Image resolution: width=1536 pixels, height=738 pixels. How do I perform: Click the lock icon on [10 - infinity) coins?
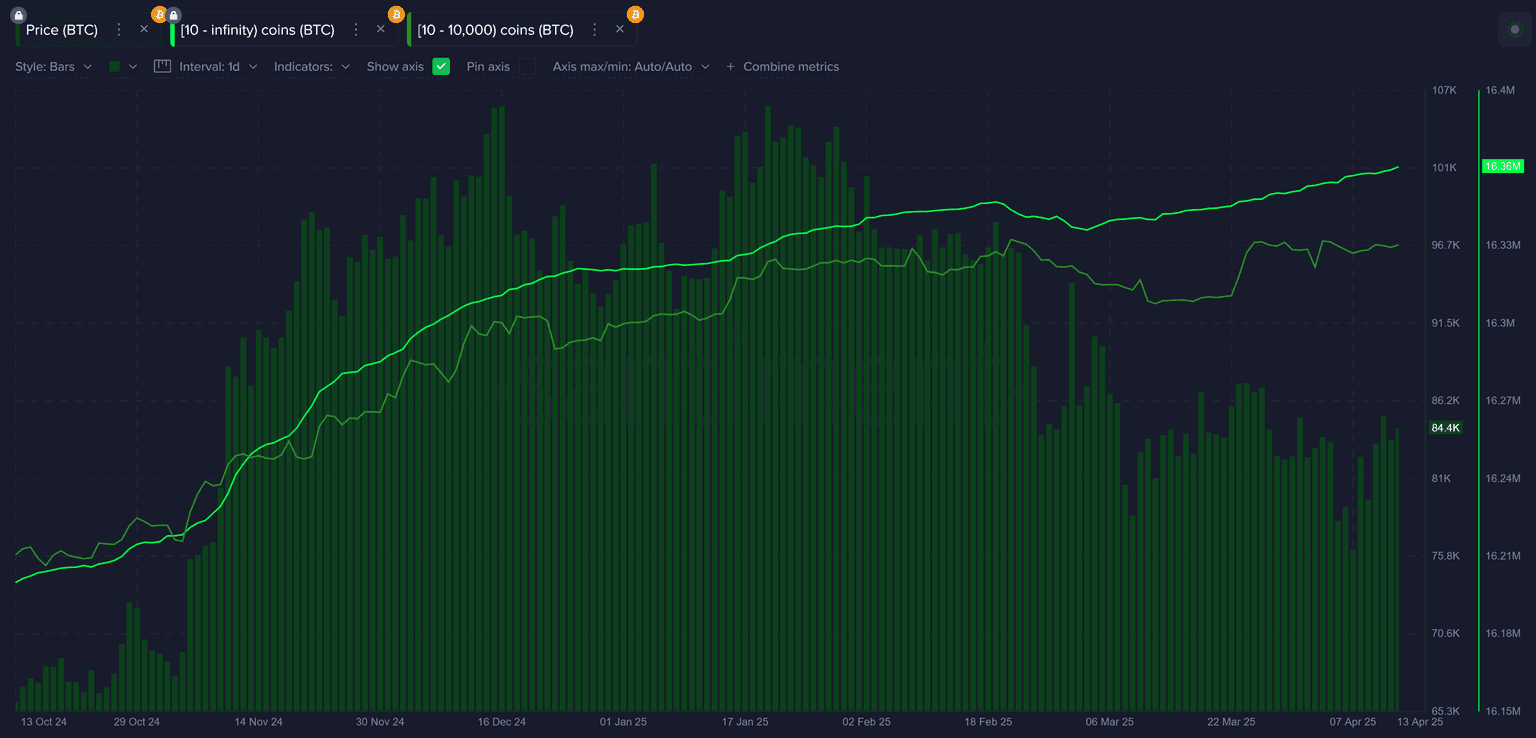pyautogui.click(x=174, y=15)
